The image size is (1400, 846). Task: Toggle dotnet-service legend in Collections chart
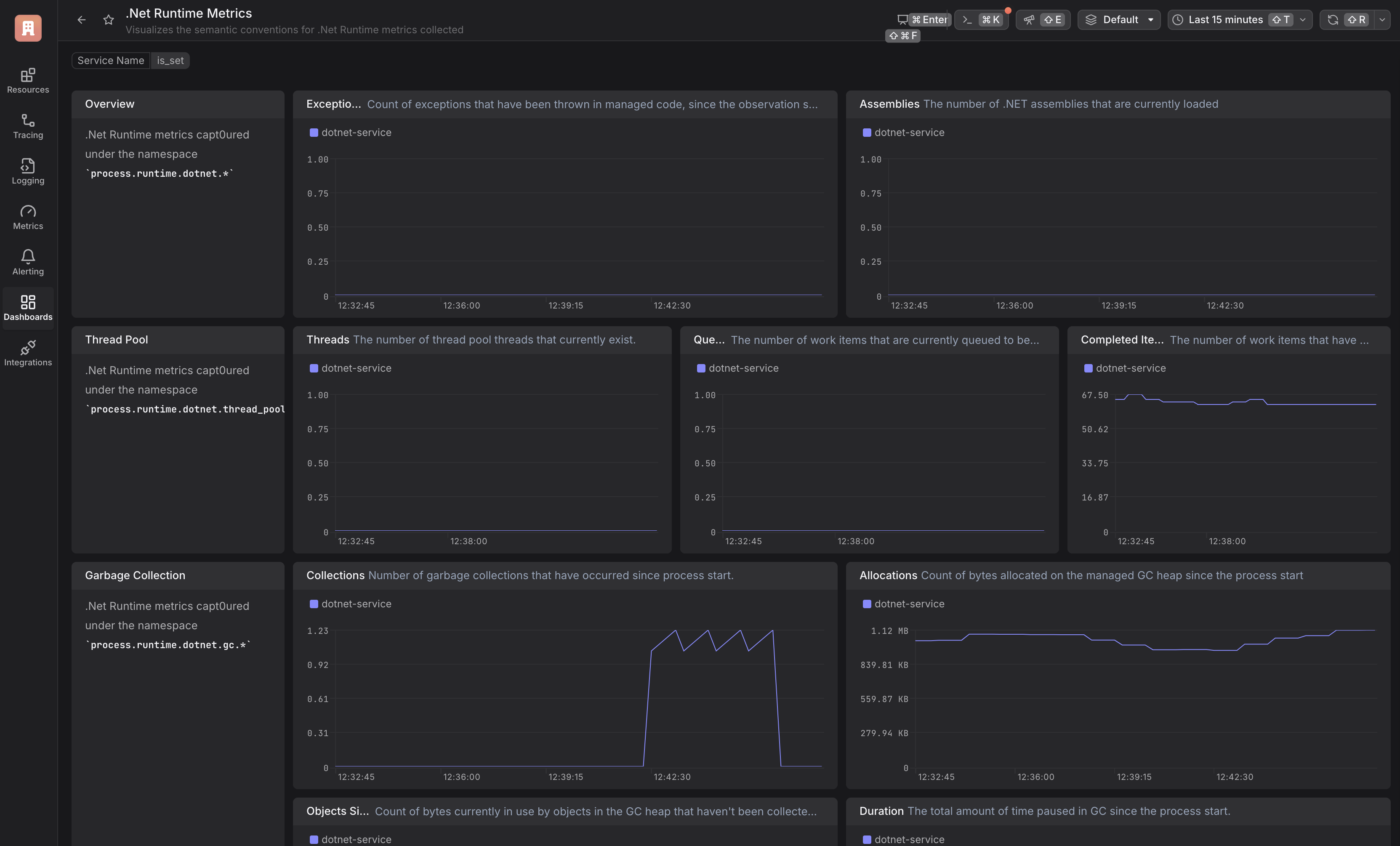coord(351,604)
